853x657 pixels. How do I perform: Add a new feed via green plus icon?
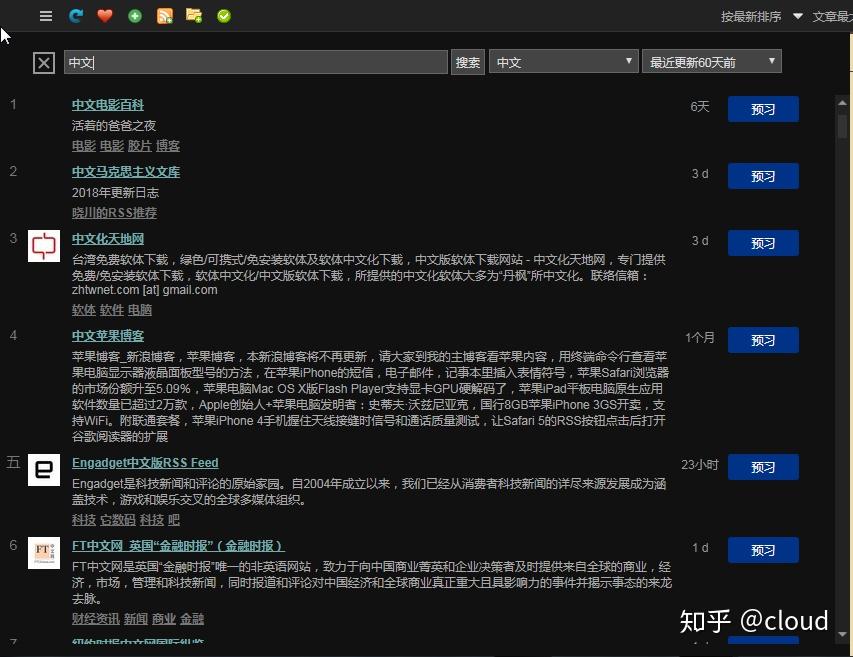[x=134, y=15]
